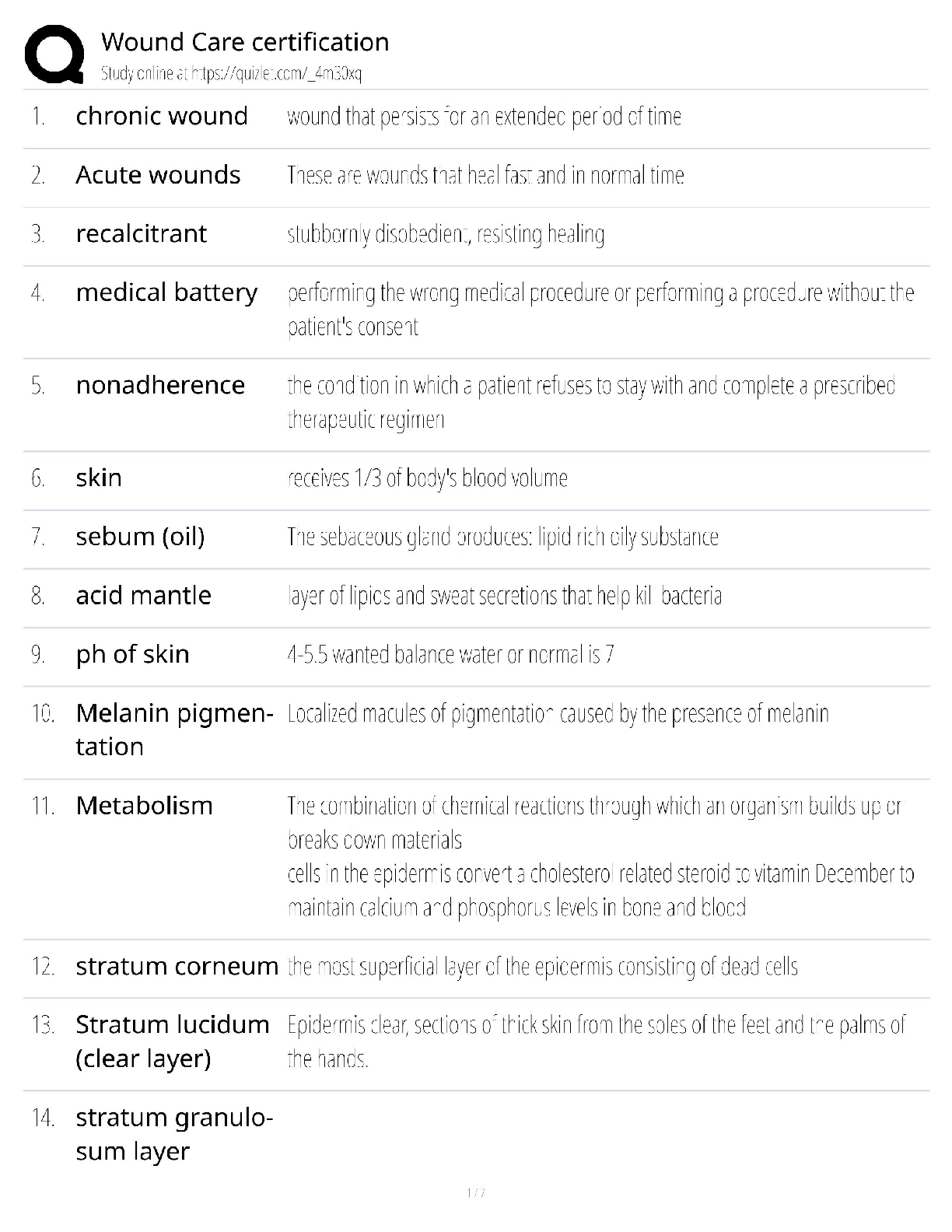Click the 'Metabolism' term

tap(144, 806)
